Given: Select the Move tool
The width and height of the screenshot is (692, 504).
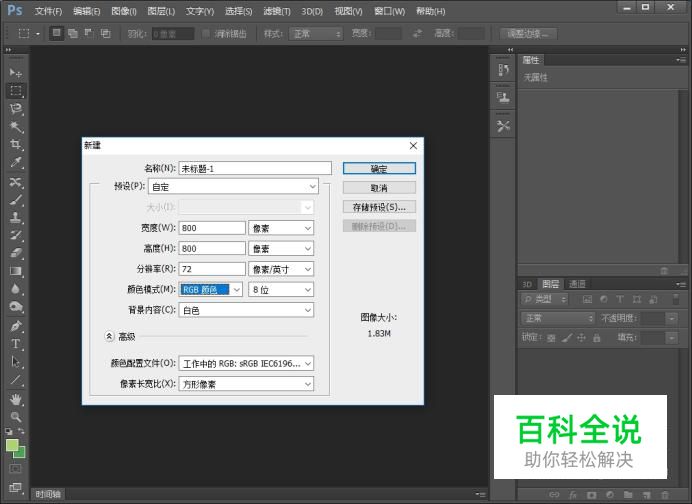Looking at the screenshot, I should 16,73.
